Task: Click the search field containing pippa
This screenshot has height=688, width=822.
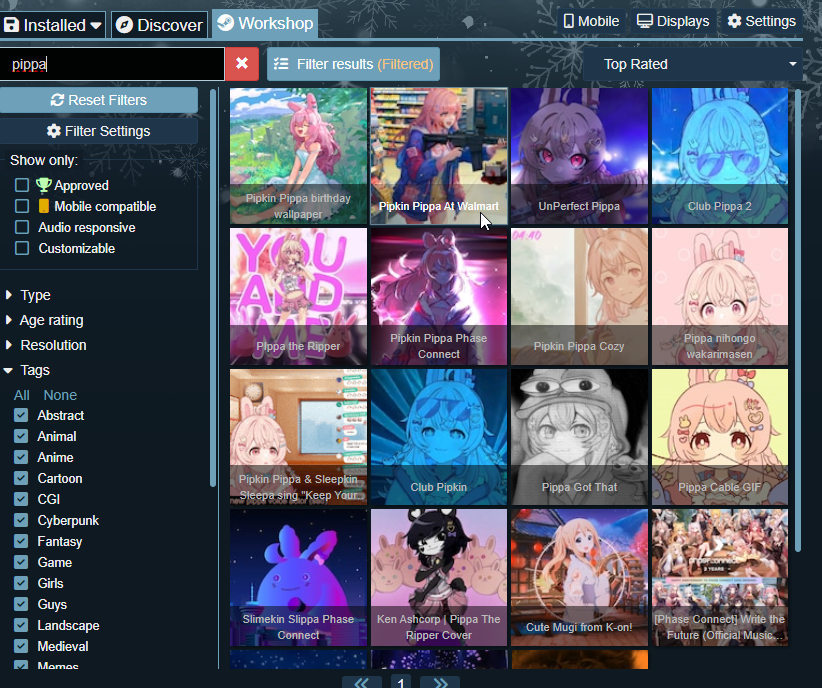Action: click(x=112, y=64)
